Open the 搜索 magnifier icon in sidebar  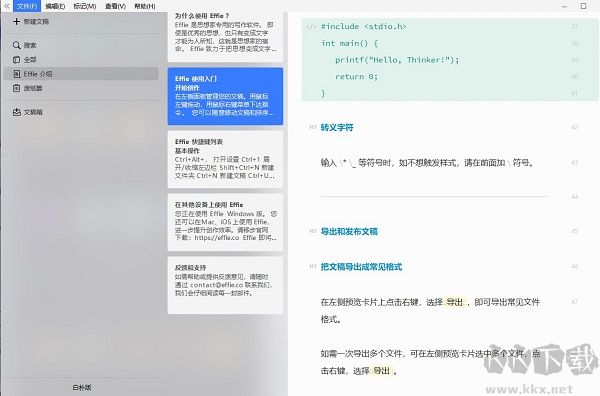[16, 45]
